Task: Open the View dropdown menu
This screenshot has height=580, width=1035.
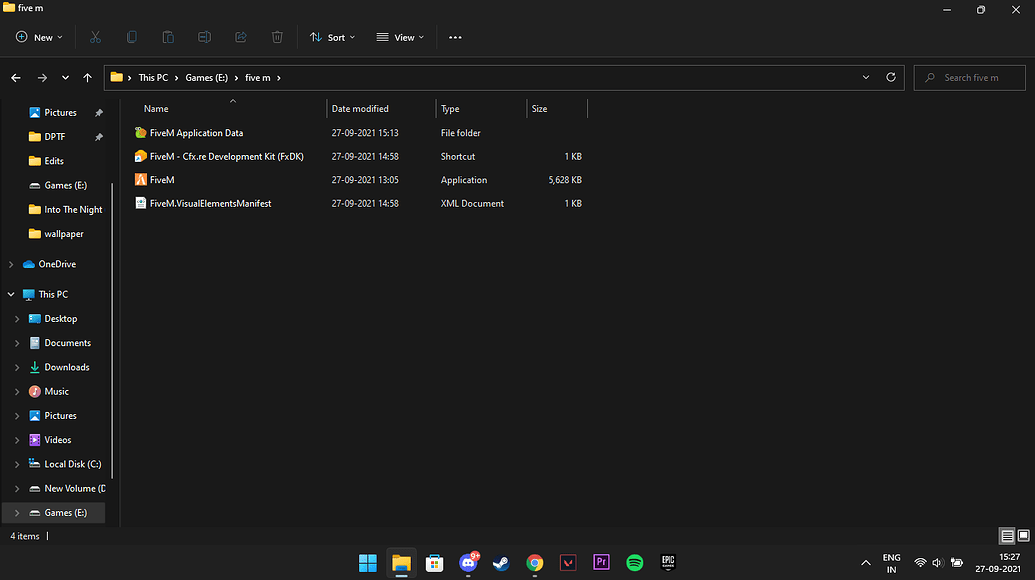Action: click(x=399, y=37)
